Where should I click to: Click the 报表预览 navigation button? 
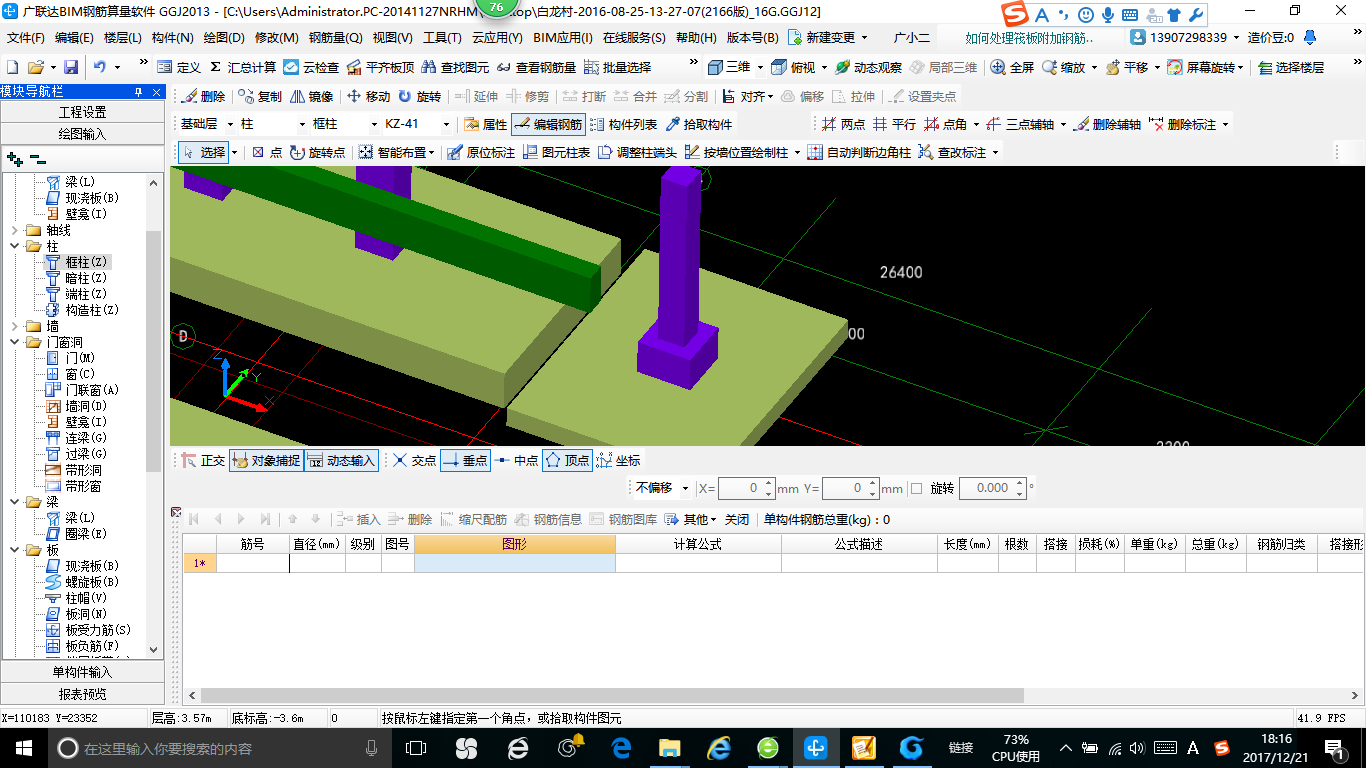coord(82,693)
